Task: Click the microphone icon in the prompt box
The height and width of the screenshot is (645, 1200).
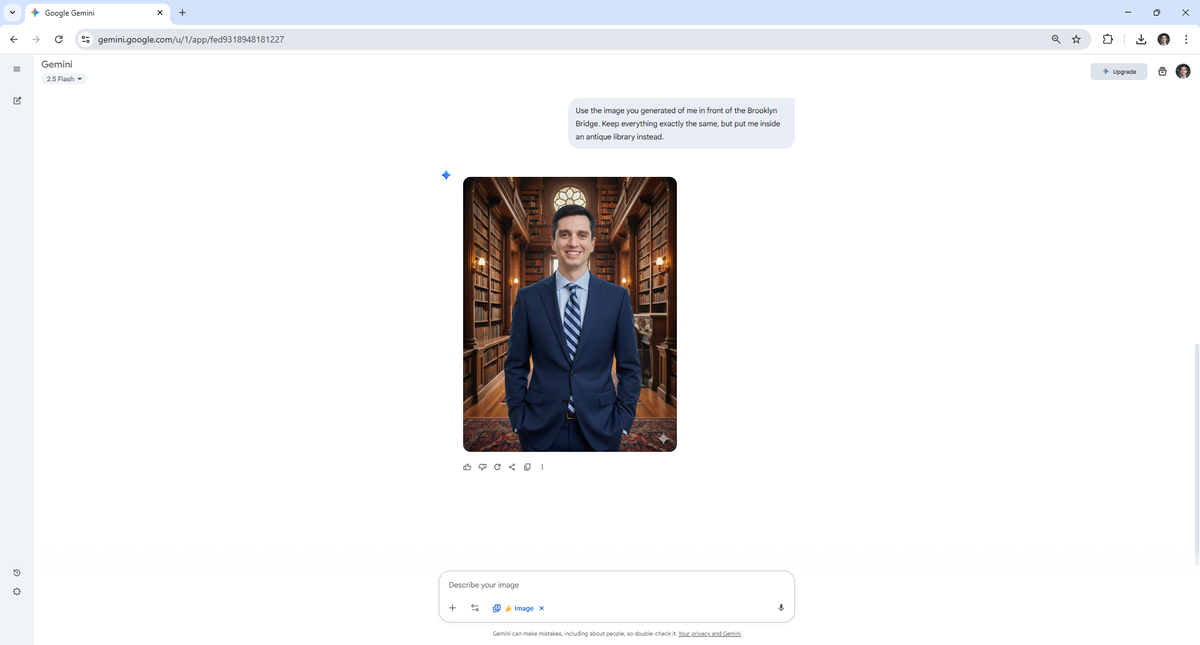Action: (x=781, y=608)
